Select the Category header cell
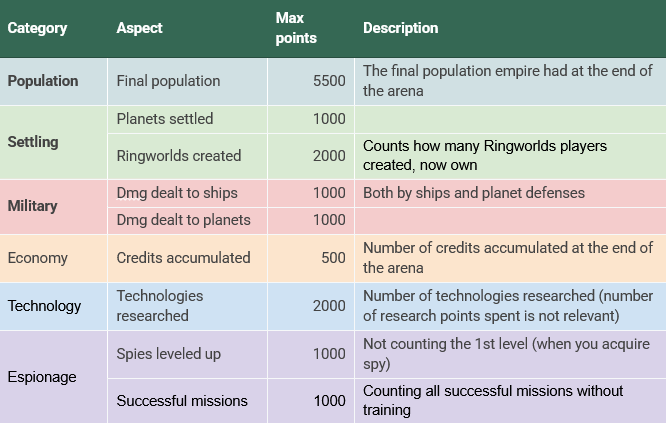The width and height of the screenshot is (666, 423). coord(54,28)
